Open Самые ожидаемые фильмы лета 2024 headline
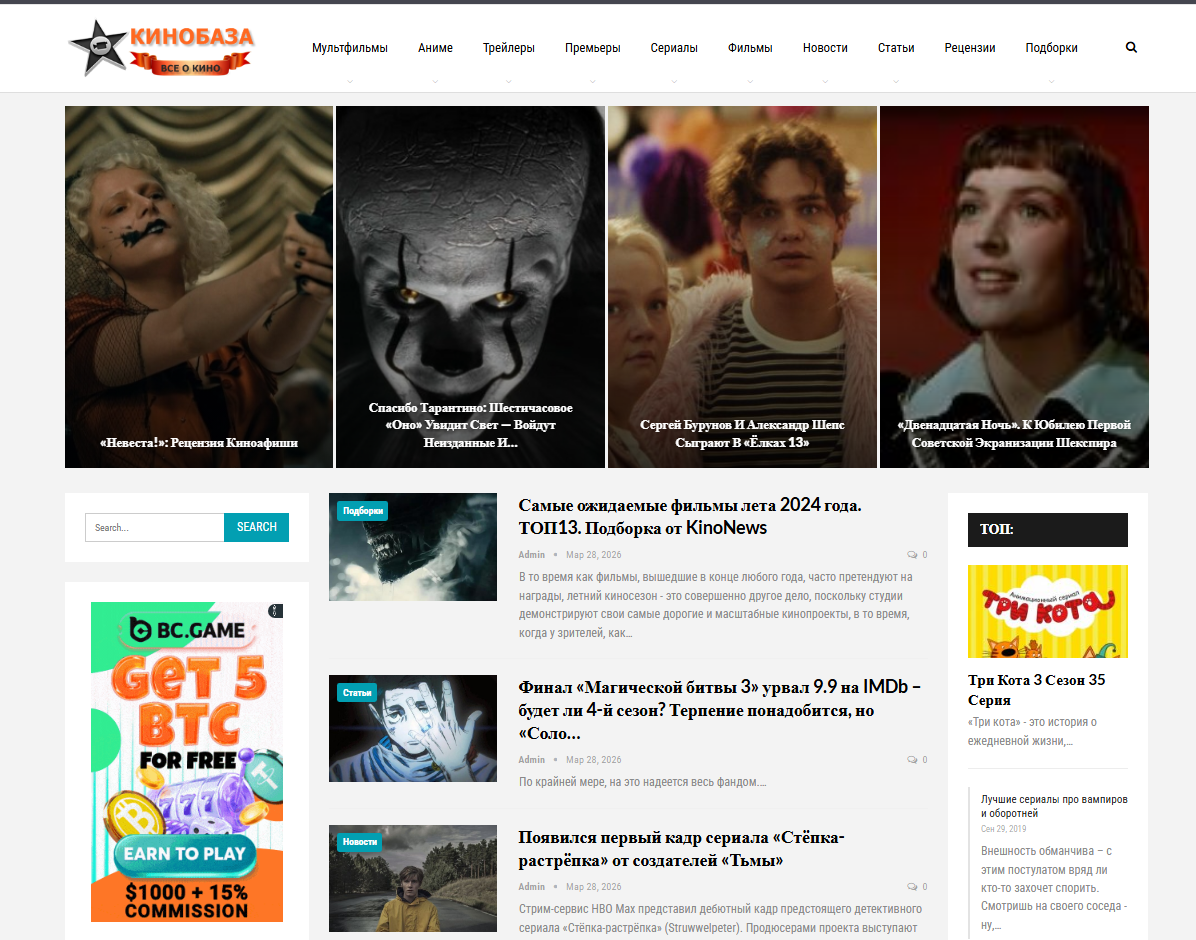Viewport: 1196px width, 940px height. tap(690, 517)
